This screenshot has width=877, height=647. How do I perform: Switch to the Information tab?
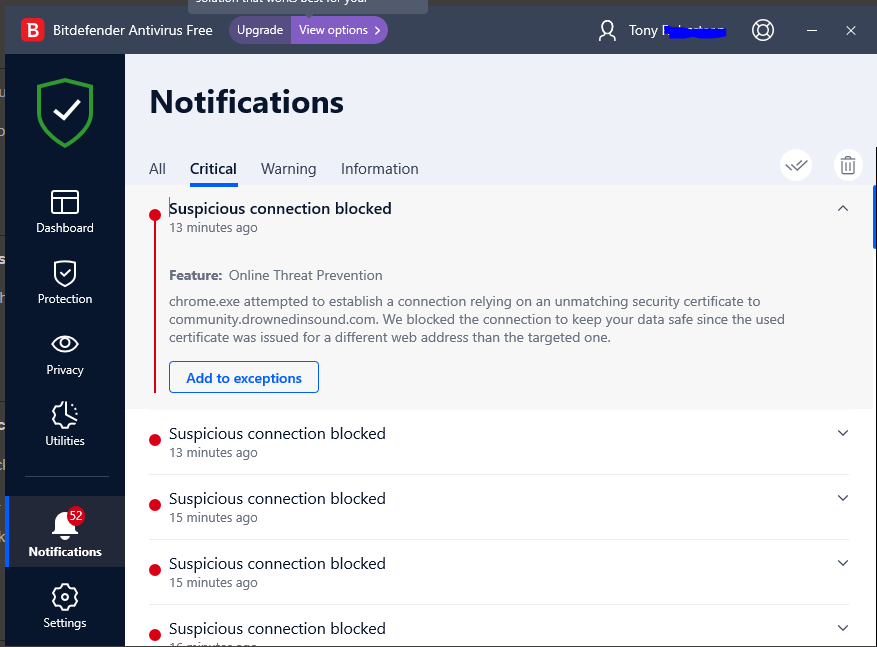380,169
